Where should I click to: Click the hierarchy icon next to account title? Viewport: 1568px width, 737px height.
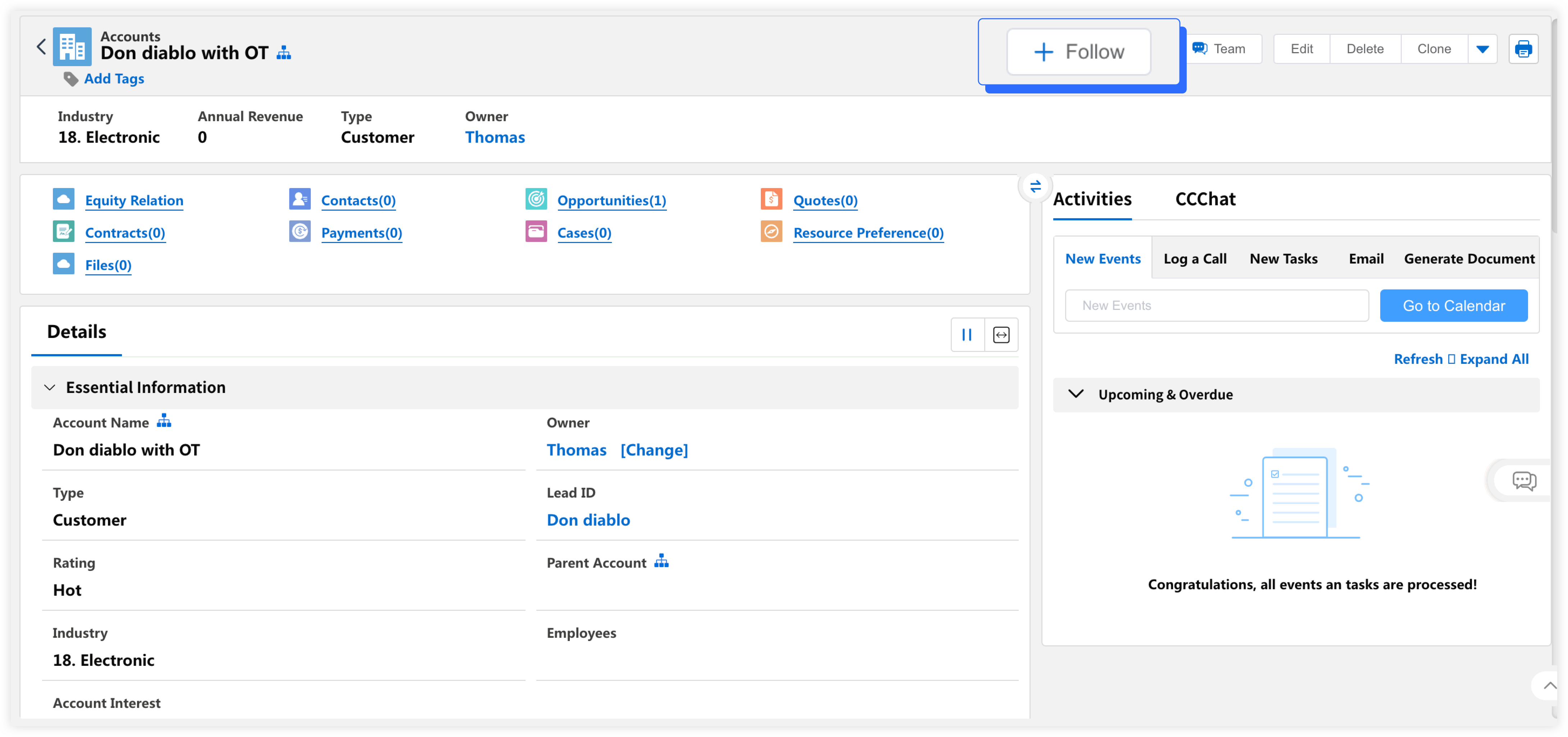tap(284, 53)
